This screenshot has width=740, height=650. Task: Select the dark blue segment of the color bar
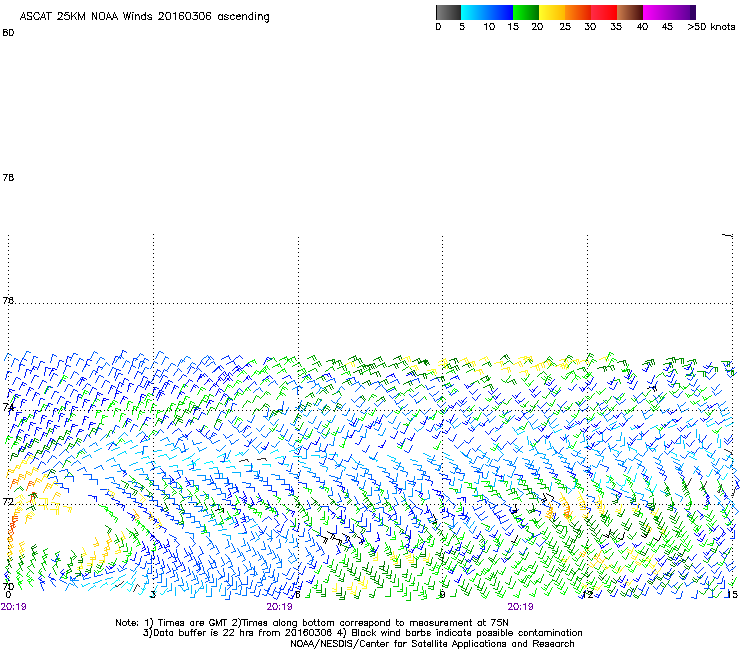(500, 12)
